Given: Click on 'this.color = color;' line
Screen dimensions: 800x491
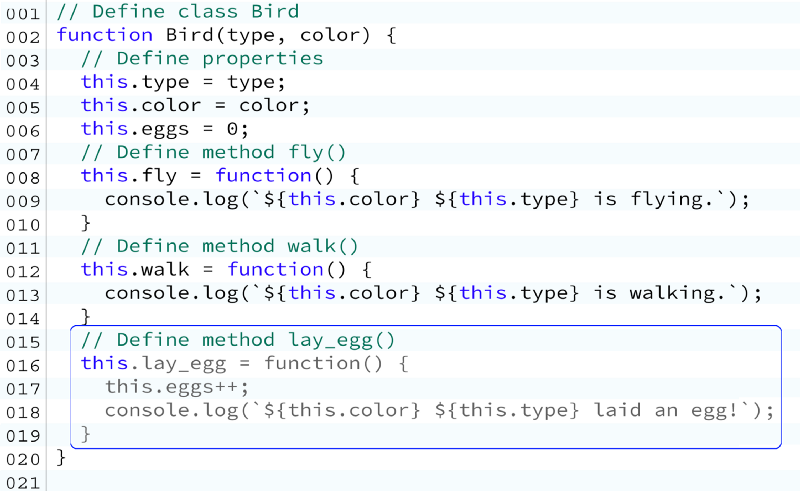Looking at the screenshot, I should [195, 105].
